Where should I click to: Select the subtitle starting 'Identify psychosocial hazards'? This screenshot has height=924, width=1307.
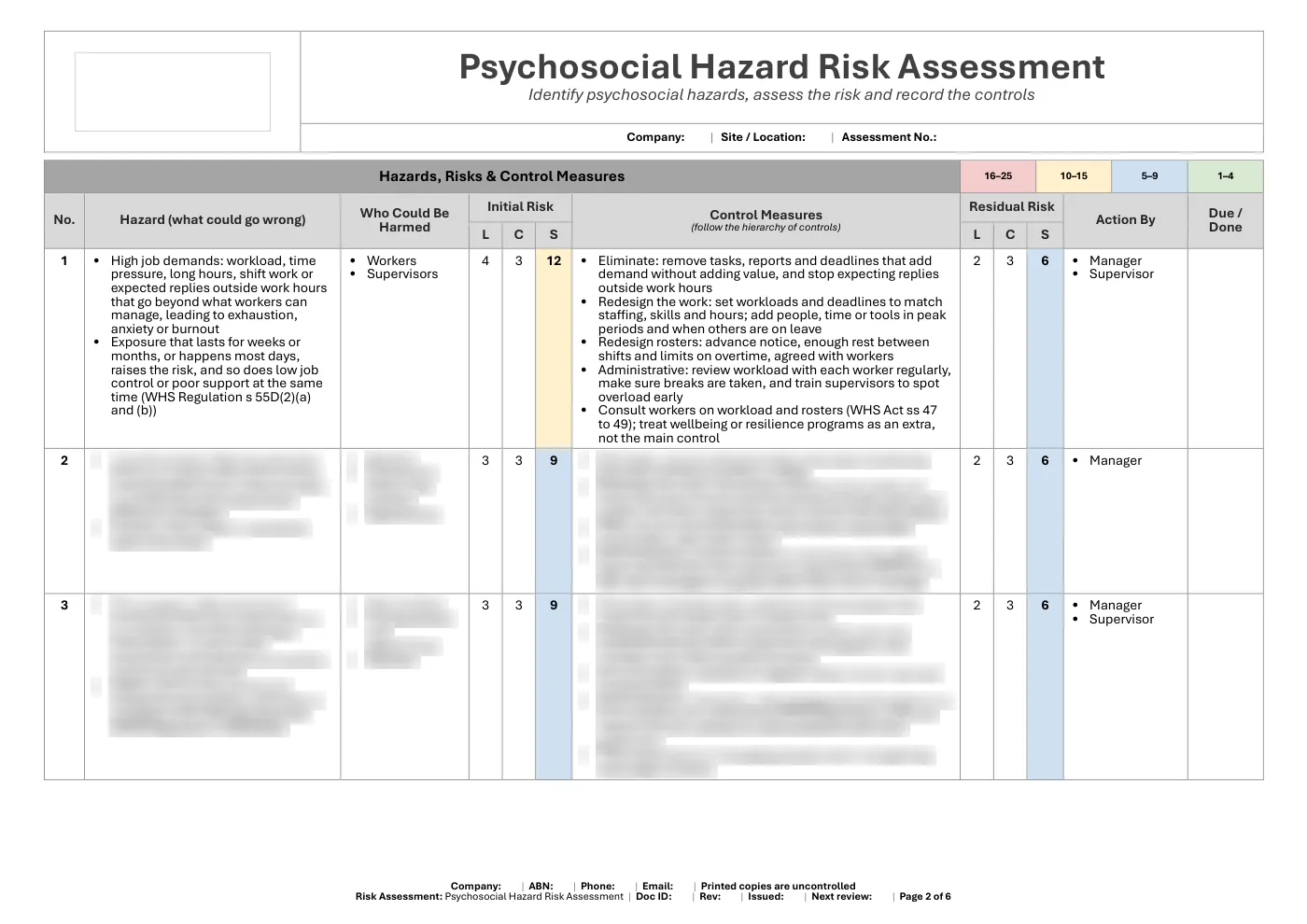click(x=781, y=94)
